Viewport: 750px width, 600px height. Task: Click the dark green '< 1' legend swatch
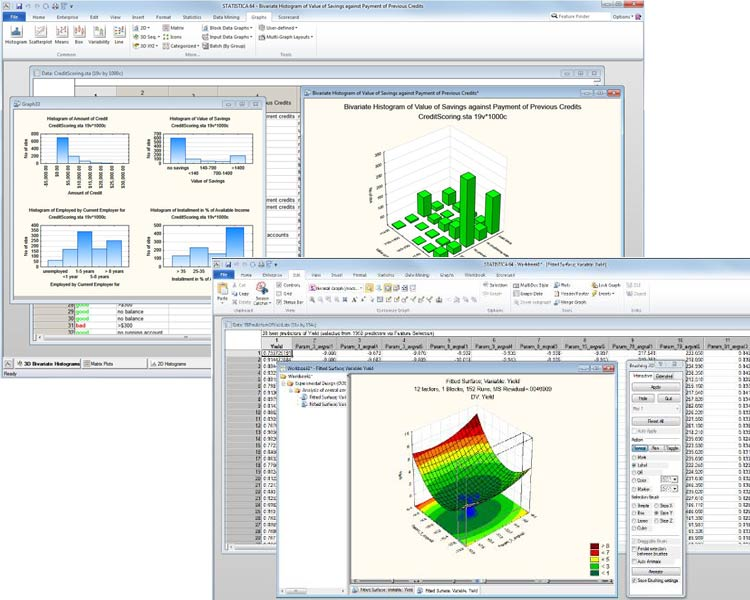point(595,573)
